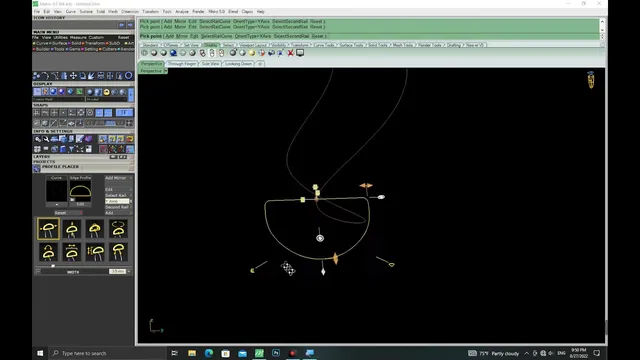Click the monitor icon in Display toolbar
The height and width of the screenshot is (360, 640).
(x=300, y=53)
